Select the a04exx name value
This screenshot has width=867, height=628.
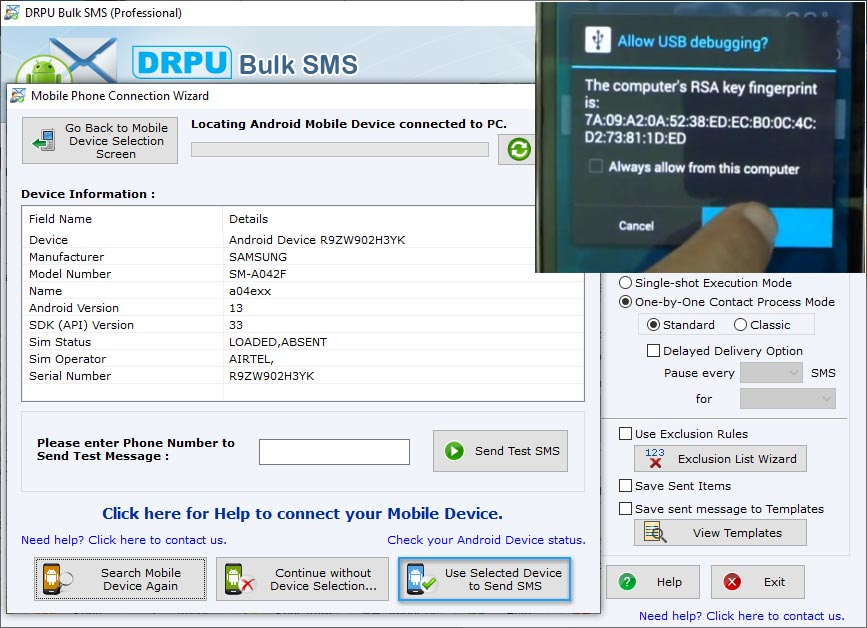coord(250,291)
